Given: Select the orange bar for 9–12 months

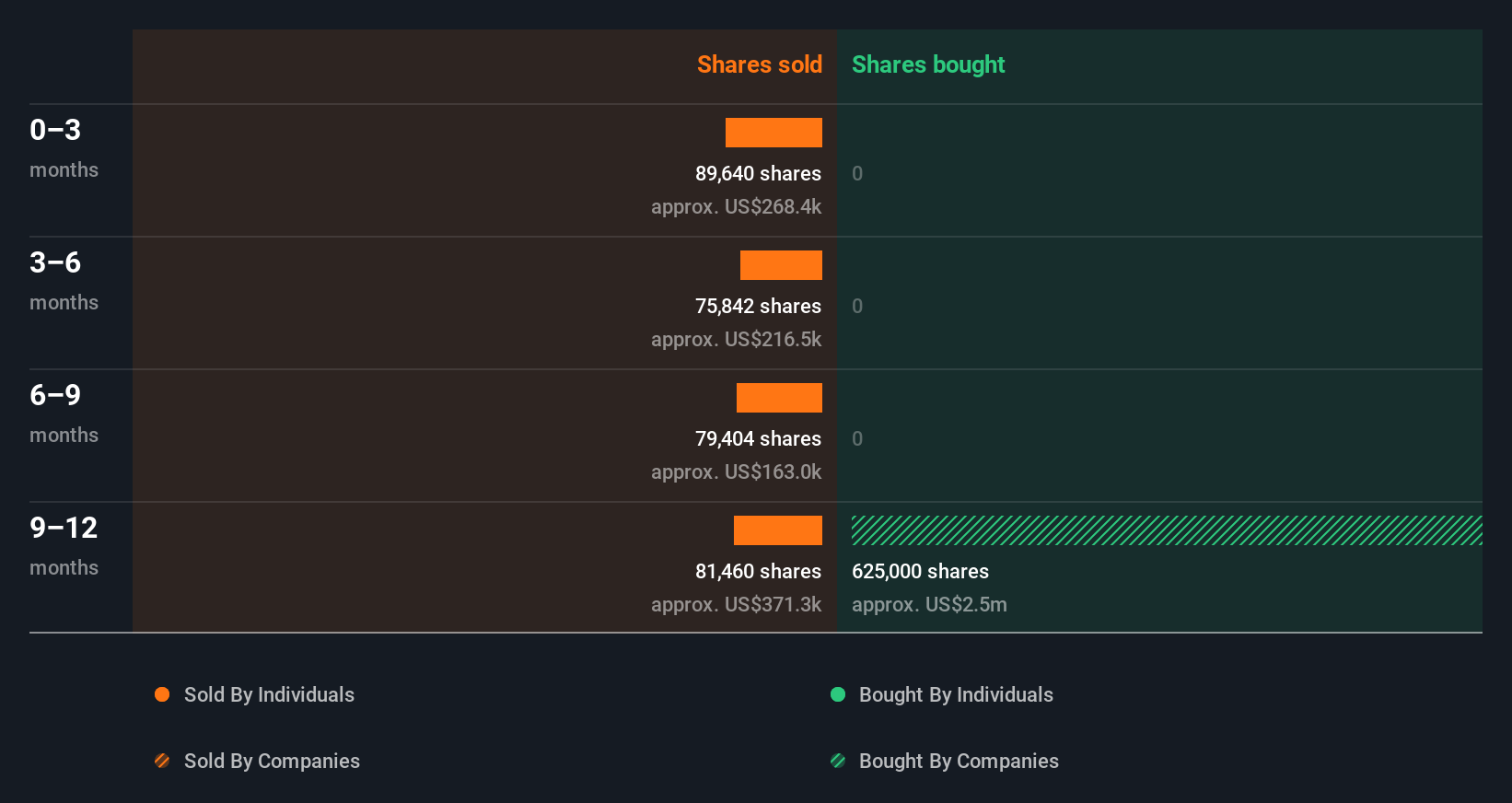Looking at the screenshot, I should (x=778, y=530).
